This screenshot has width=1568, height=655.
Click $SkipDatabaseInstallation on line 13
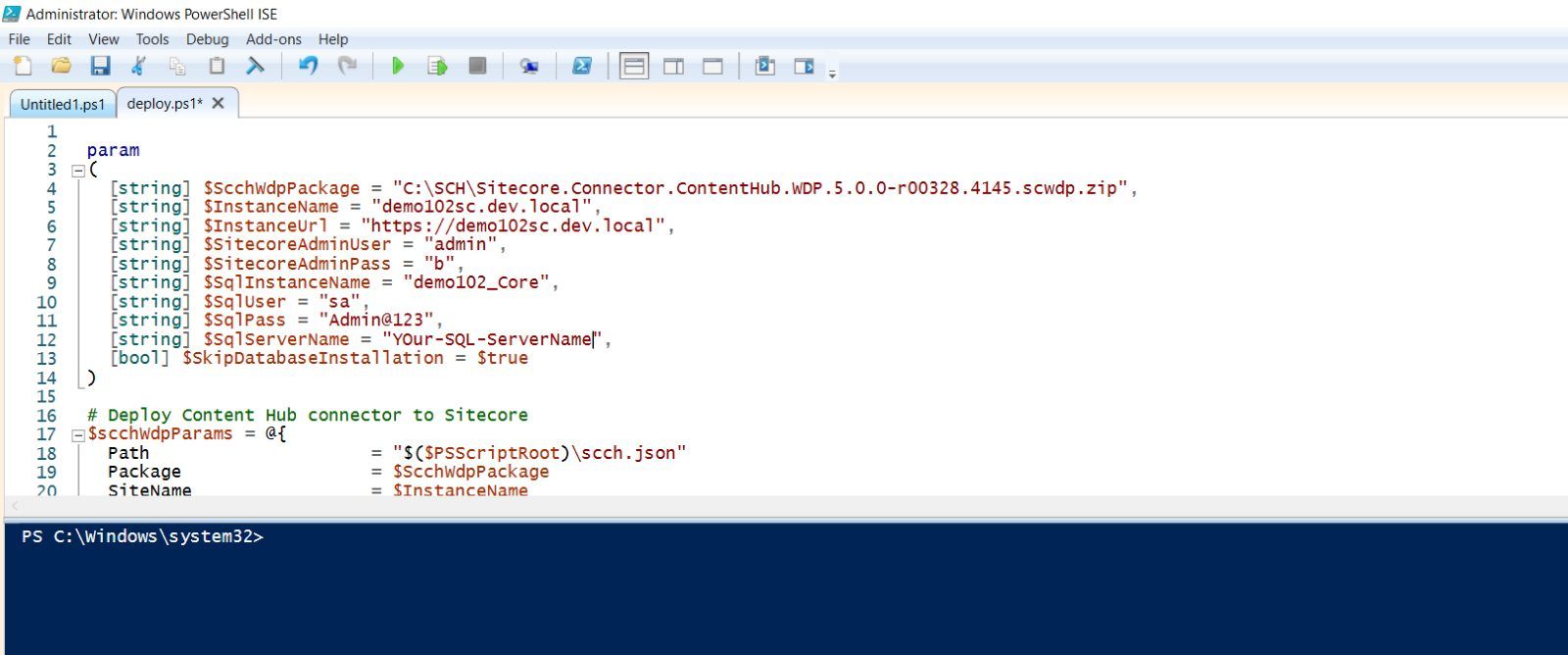click(x=313, y=358)
